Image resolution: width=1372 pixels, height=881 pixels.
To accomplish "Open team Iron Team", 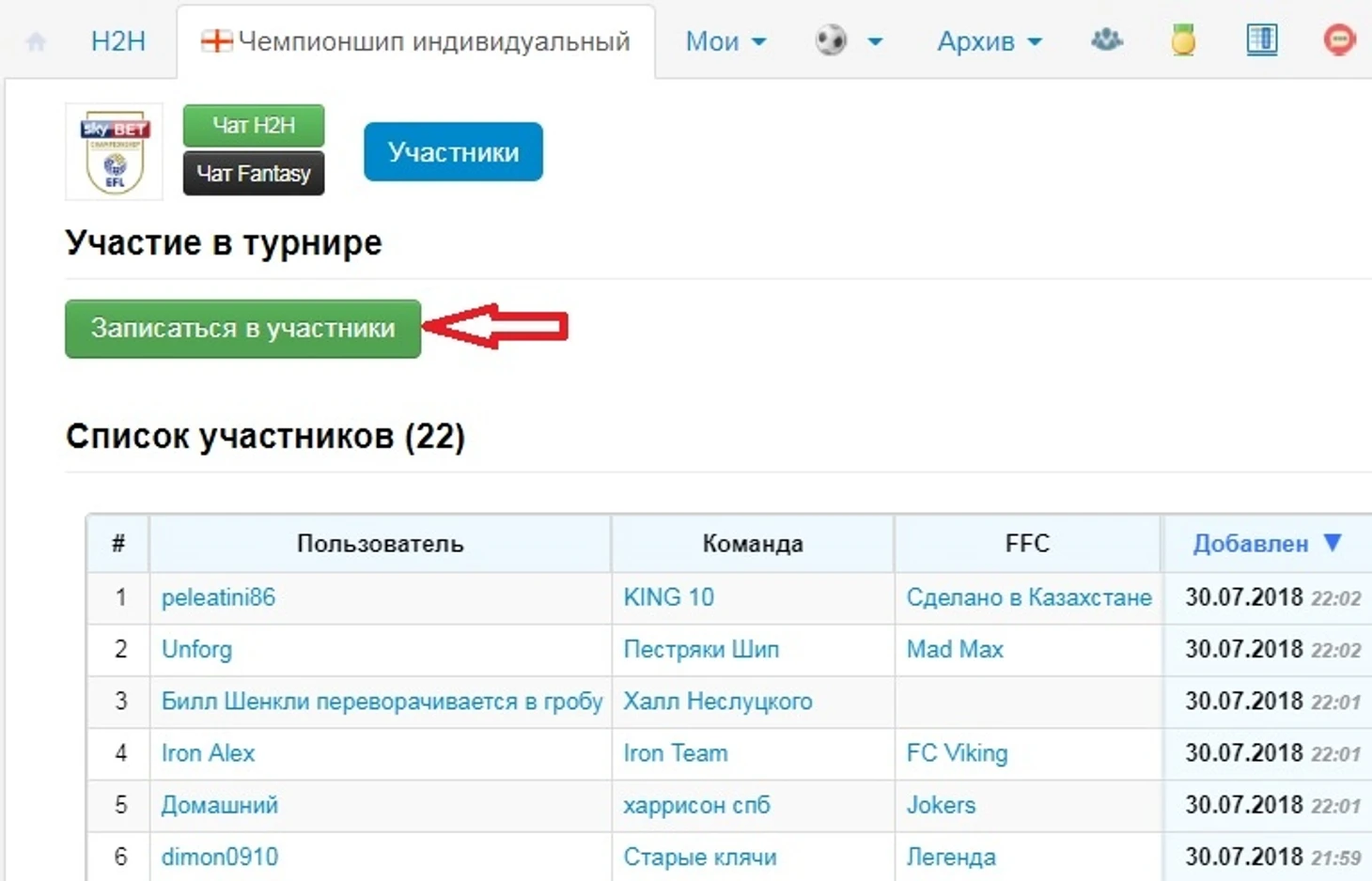I will (x=676, y=753).
